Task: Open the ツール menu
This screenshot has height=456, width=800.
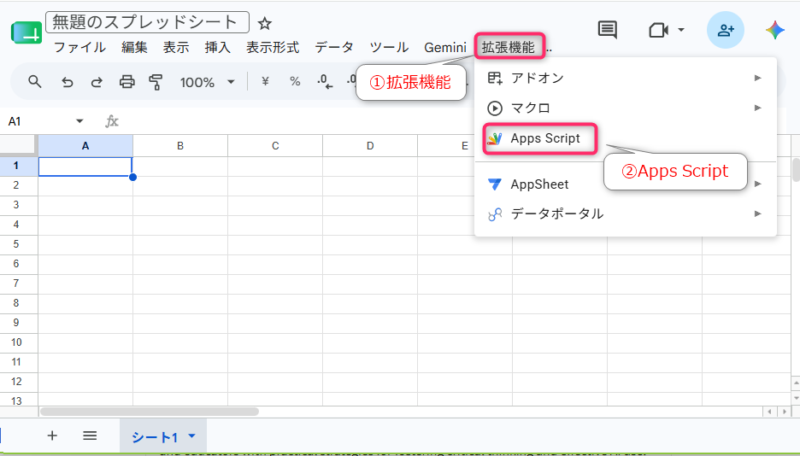Action: tap(389, 47)
